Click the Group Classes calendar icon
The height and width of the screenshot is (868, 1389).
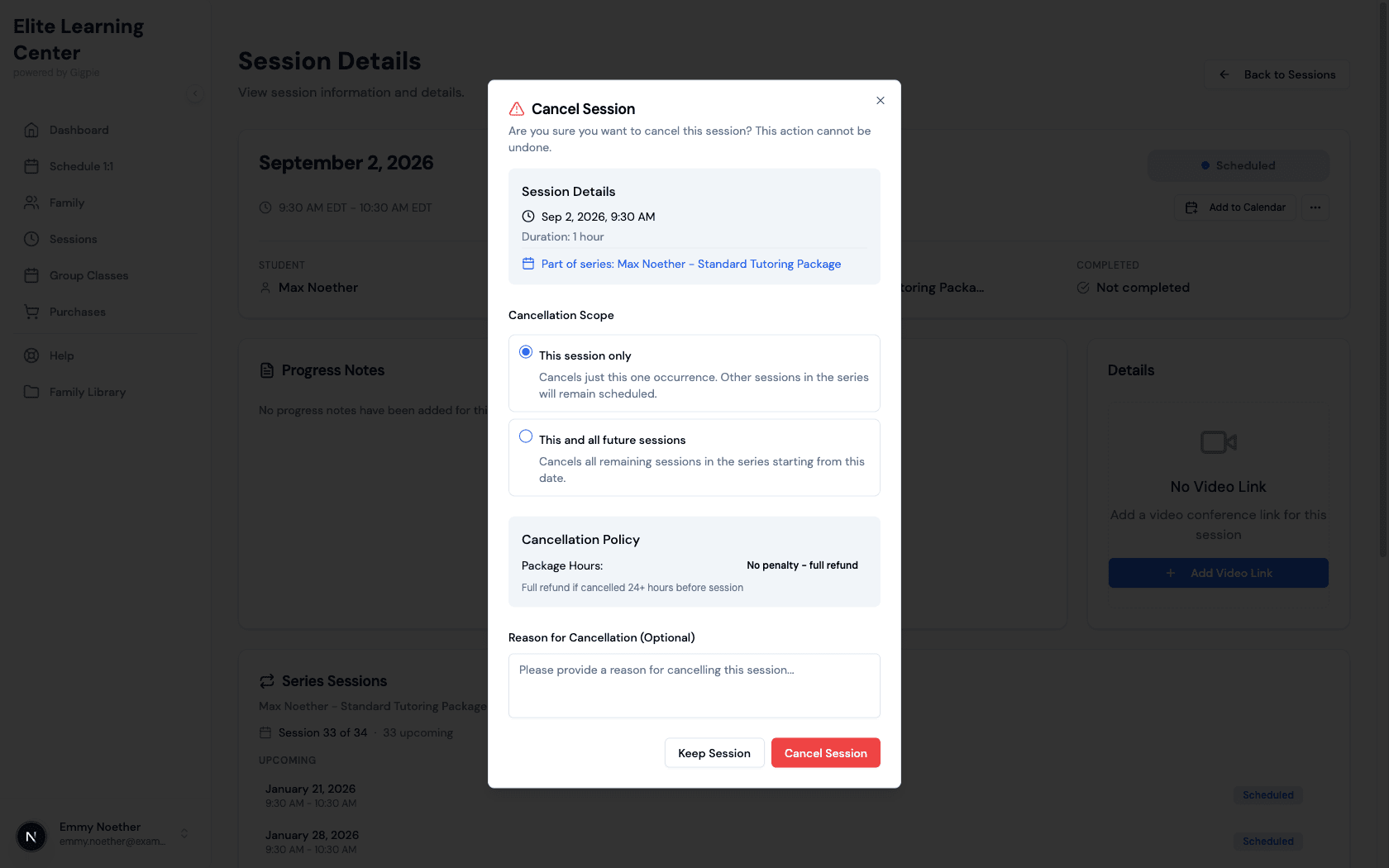(31, 275)
